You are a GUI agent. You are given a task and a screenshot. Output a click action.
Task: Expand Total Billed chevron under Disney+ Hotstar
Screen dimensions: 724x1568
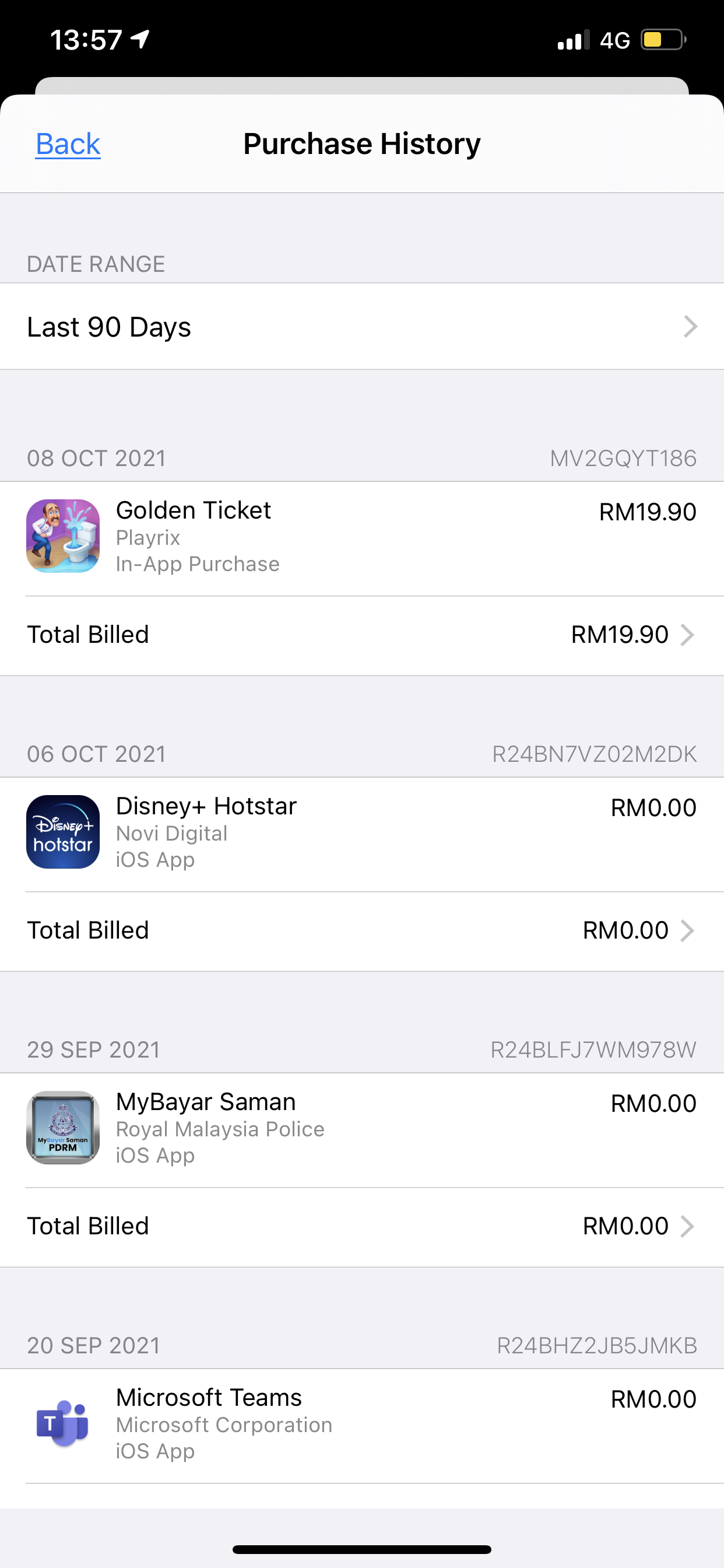(687, 930)
